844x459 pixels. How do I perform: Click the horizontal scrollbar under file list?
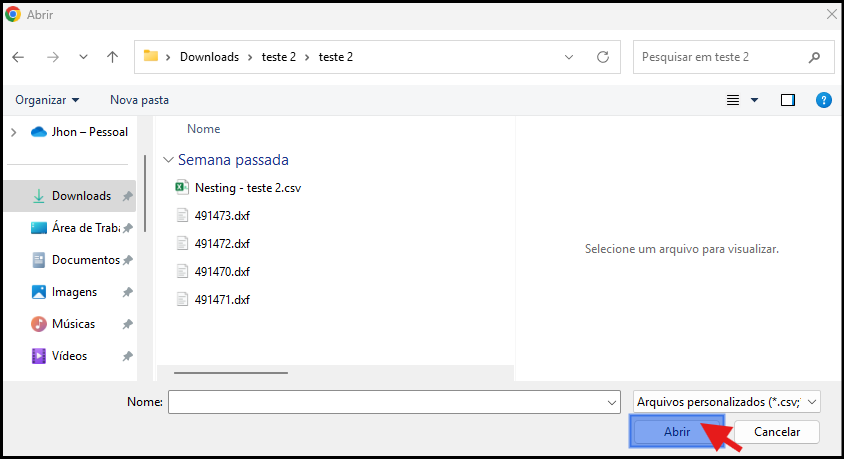pyautogui.click(x=231, y=372)
